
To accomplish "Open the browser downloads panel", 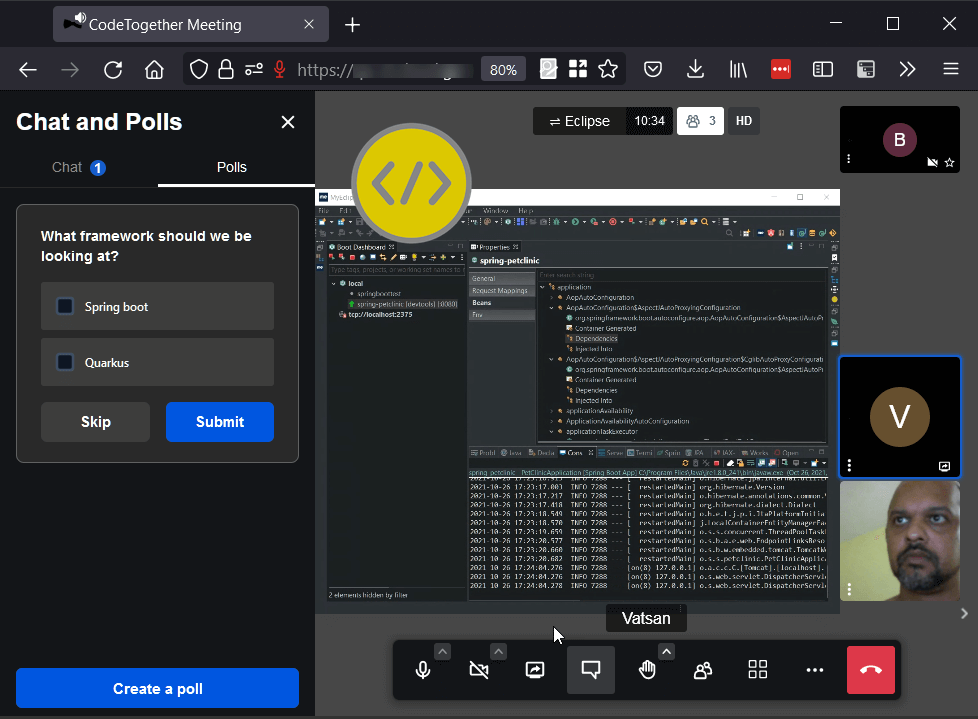I will (695, 69).
